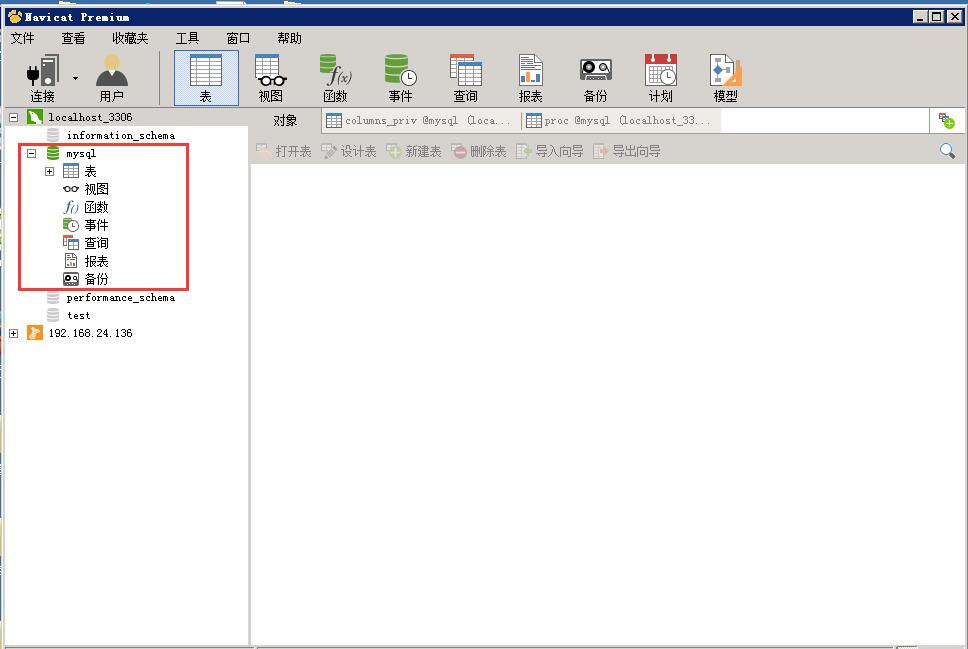The height and width of the screenshot is (649, 968).
Task: Click the 打开表 button
Action: [284, 151]
